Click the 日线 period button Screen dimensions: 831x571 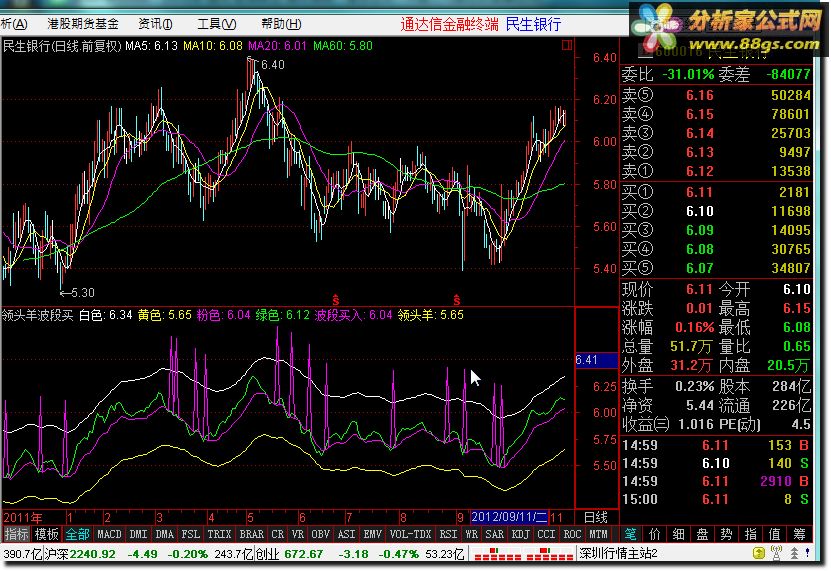(596, 517)
